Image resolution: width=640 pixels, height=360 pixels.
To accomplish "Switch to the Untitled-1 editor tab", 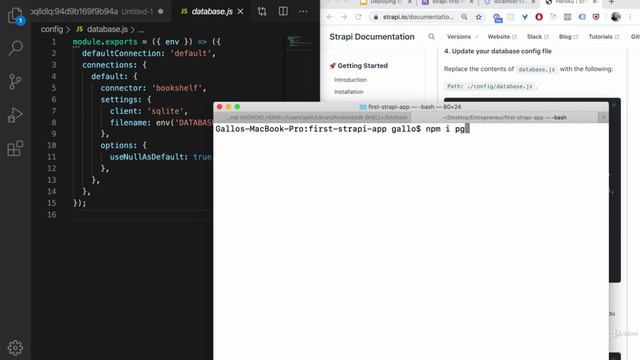I will tap(98, 11).
